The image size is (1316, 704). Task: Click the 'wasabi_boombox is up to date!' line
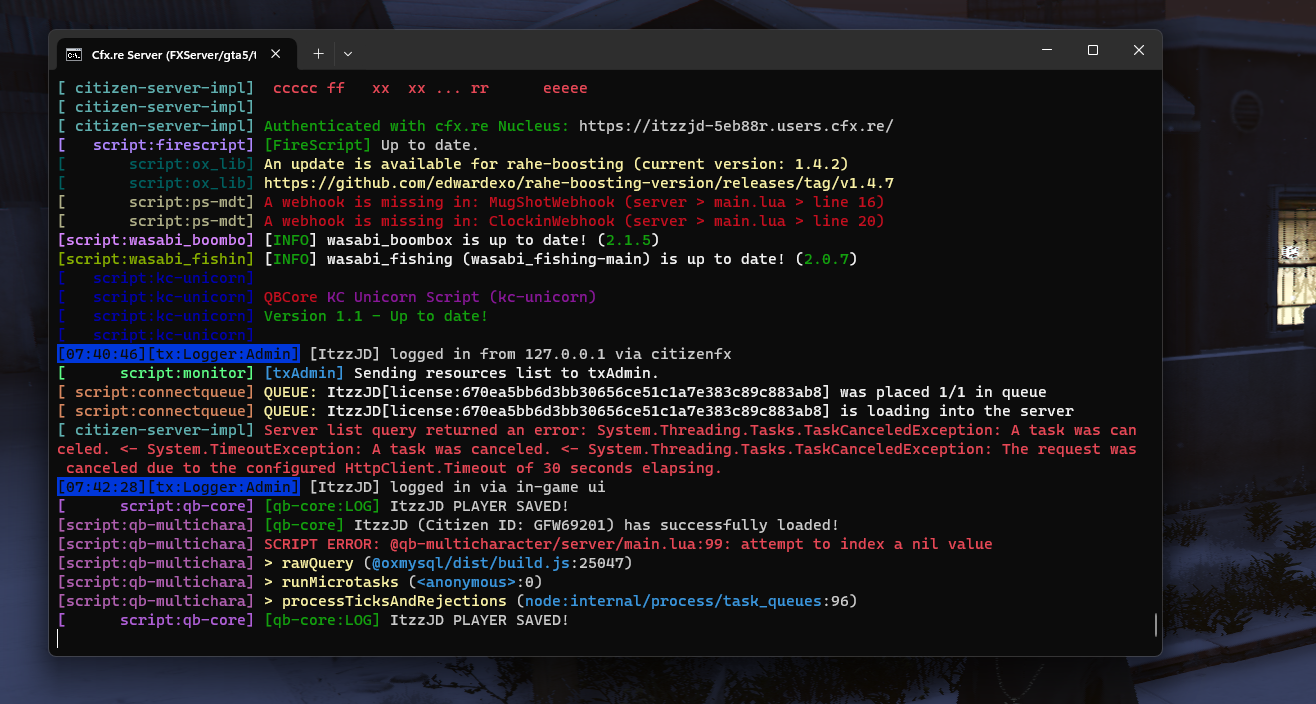click(x=461, y=240)
